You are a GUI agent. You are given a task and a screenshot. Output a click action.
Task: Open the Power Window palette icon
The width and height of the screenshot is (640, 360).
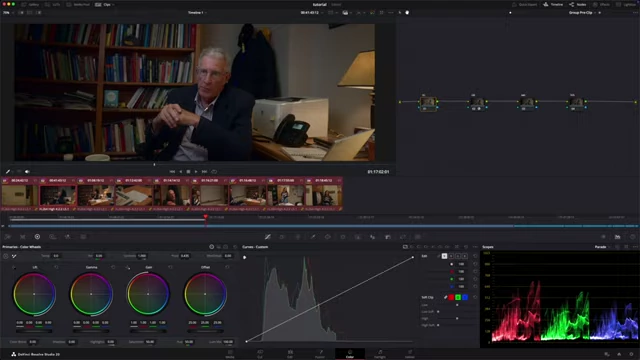tap(328, 237)
